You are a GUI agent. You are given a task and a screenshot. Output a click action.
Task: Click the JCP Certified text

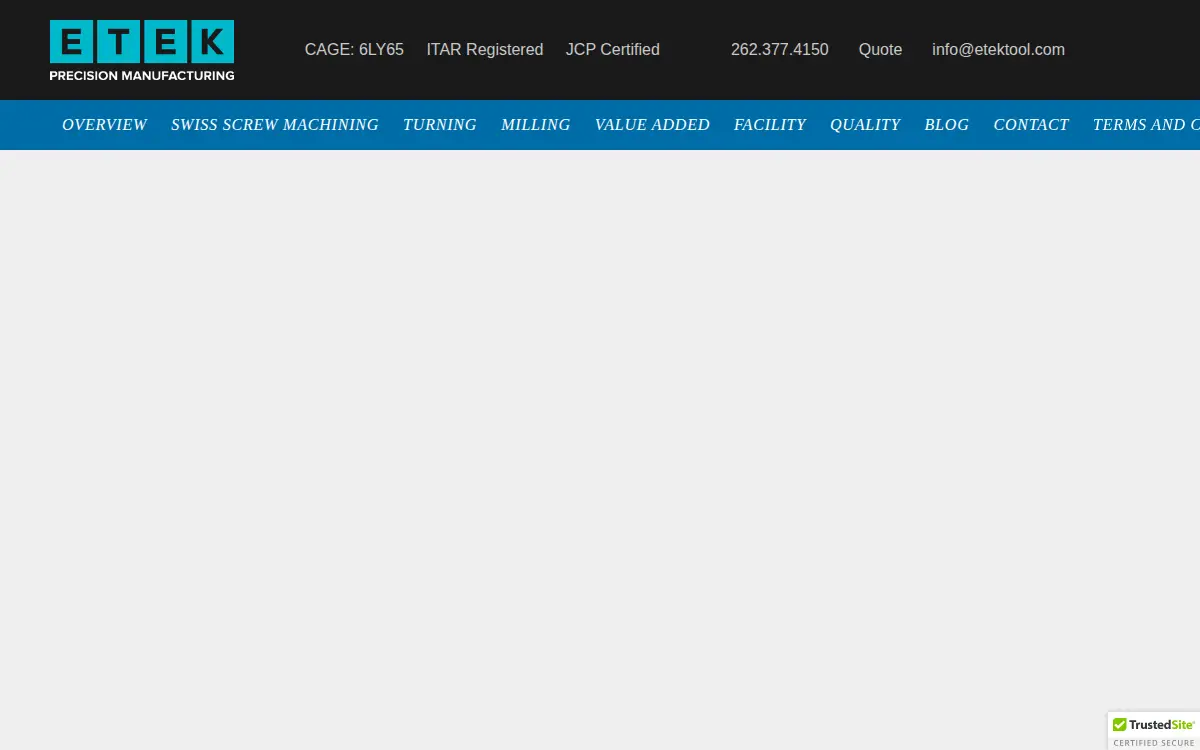[613, 49]
